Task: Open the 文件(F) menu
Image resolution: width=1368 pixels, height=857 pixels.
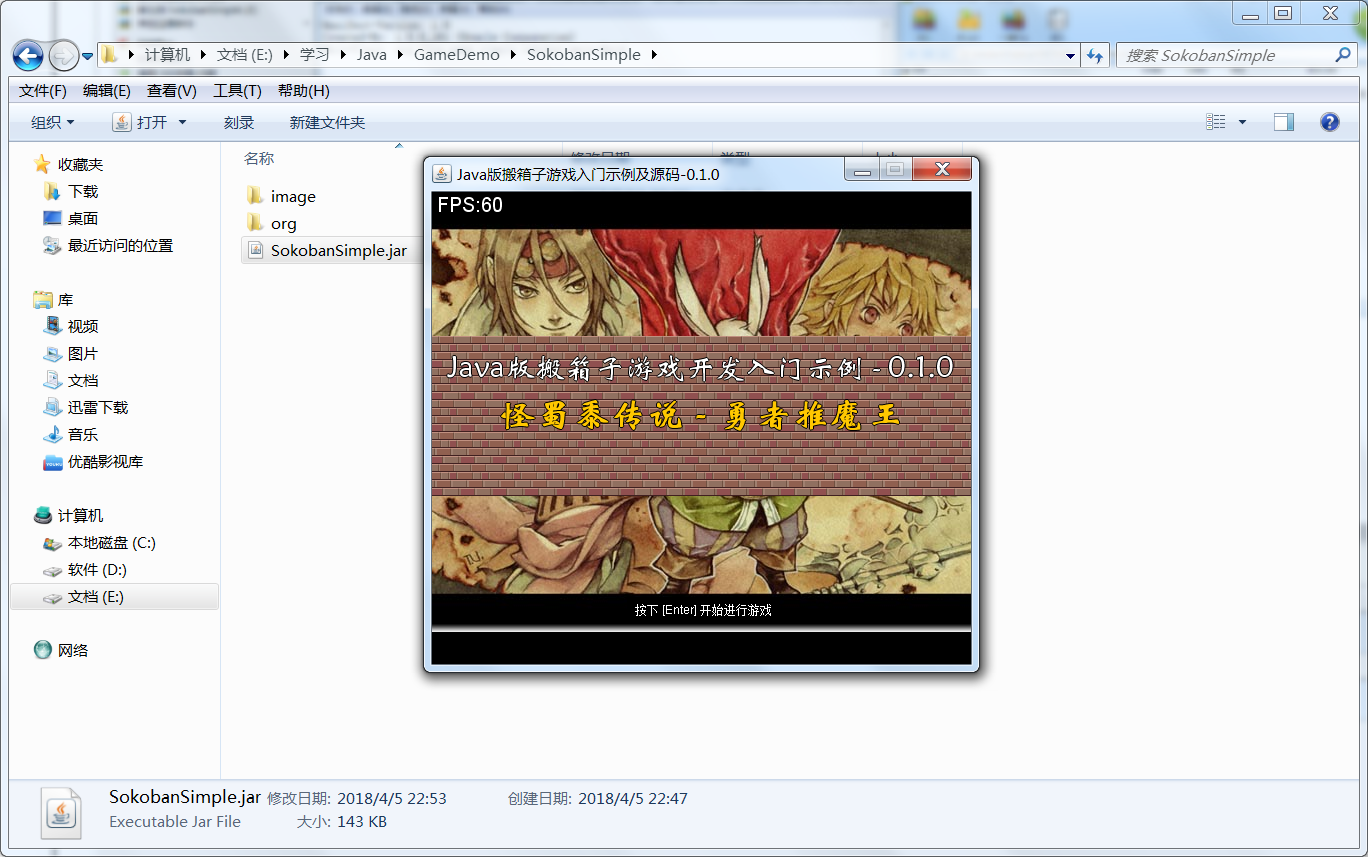Action: (43, 91)
